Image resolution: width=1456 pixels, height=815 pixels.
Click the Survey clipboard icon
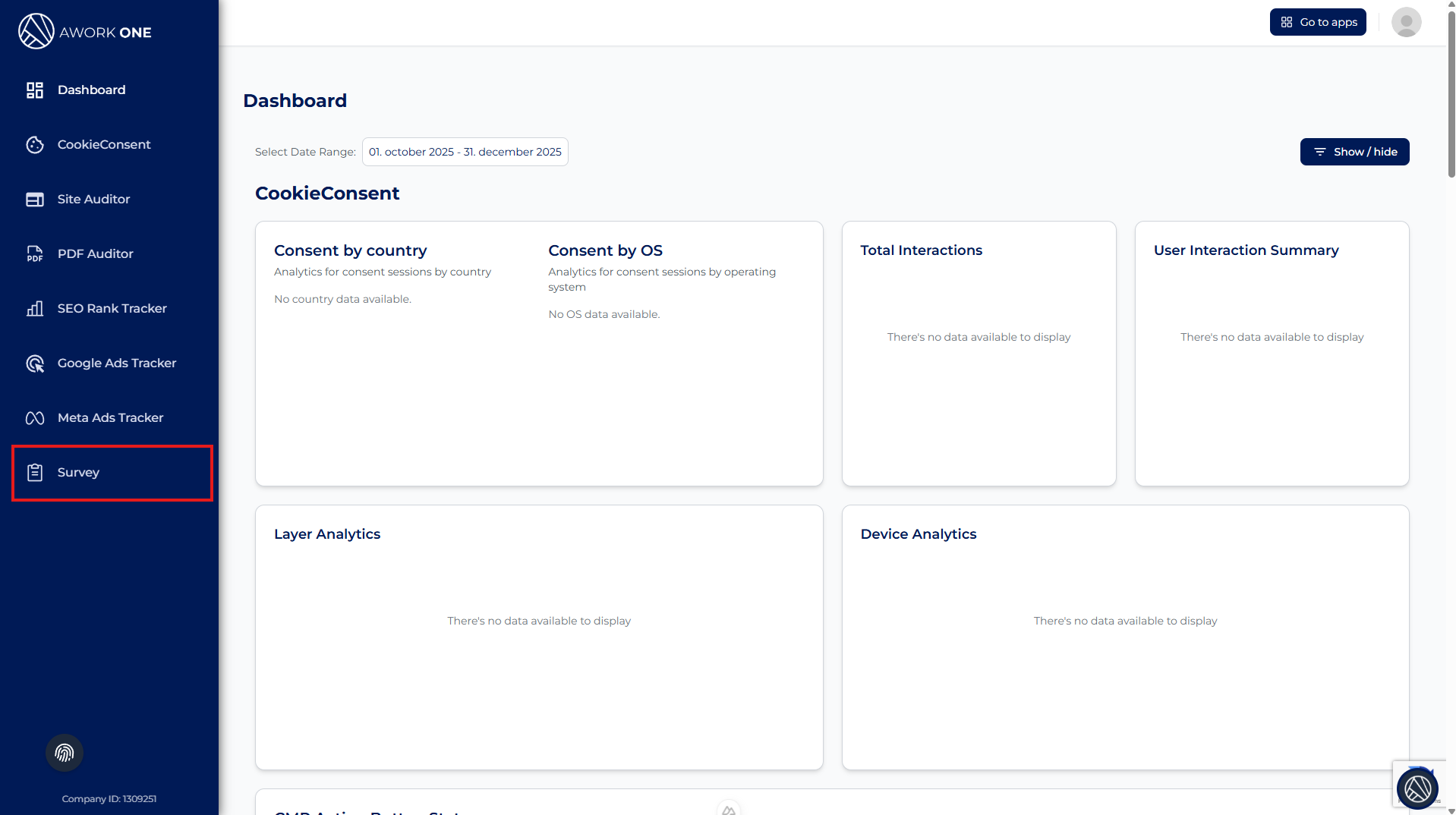click(35, 473)
